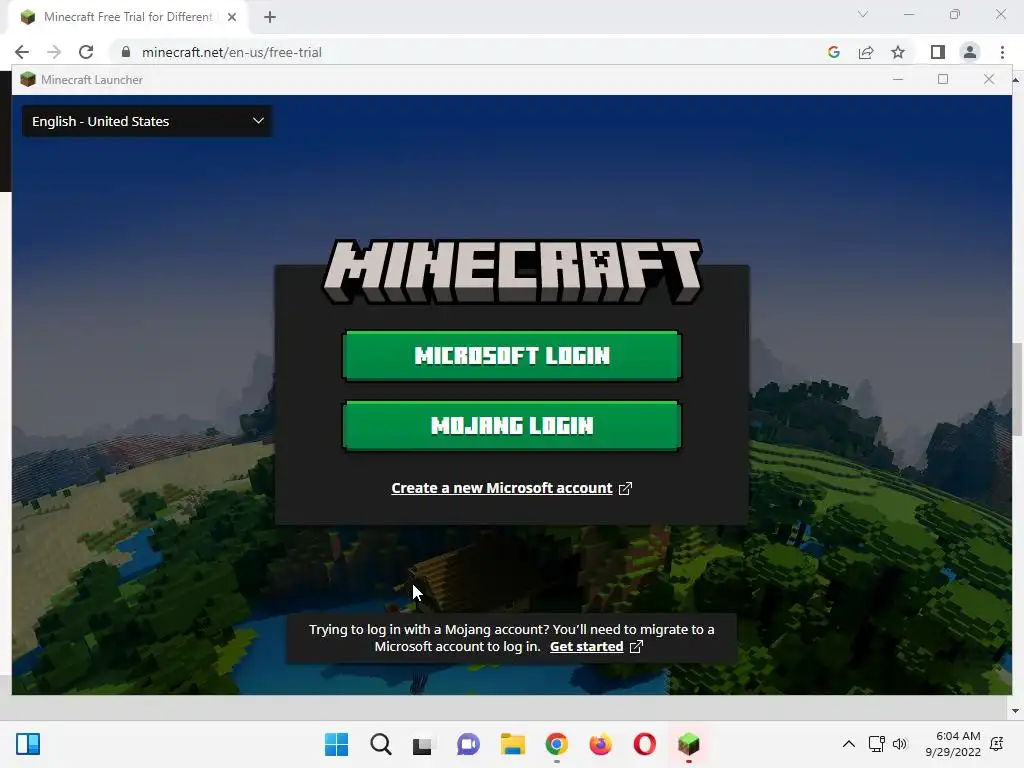The height and width of the screenshot is (768, 1024).
Task: Click the Microsoft Login button
Action: [x=511, y=356]
